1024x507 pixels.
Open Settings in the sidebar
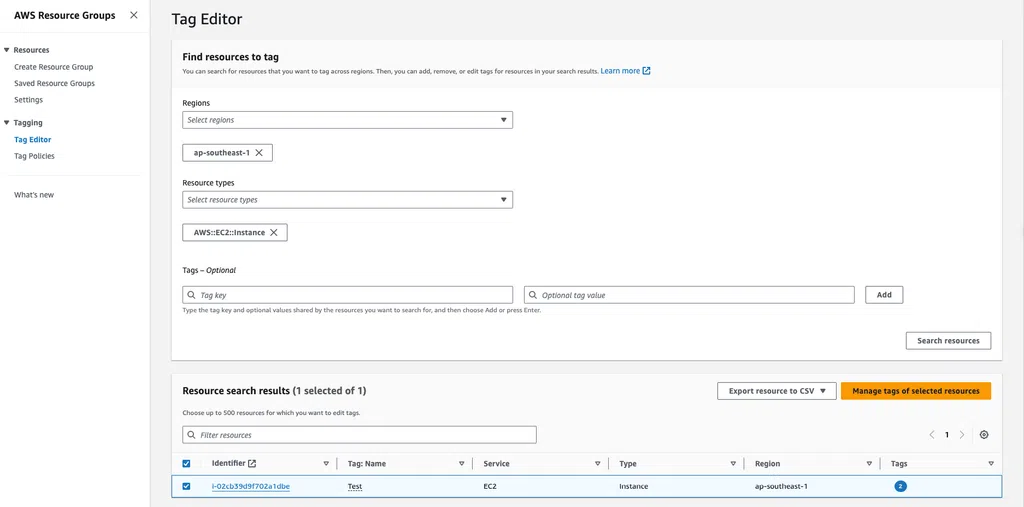click(29, 100)
